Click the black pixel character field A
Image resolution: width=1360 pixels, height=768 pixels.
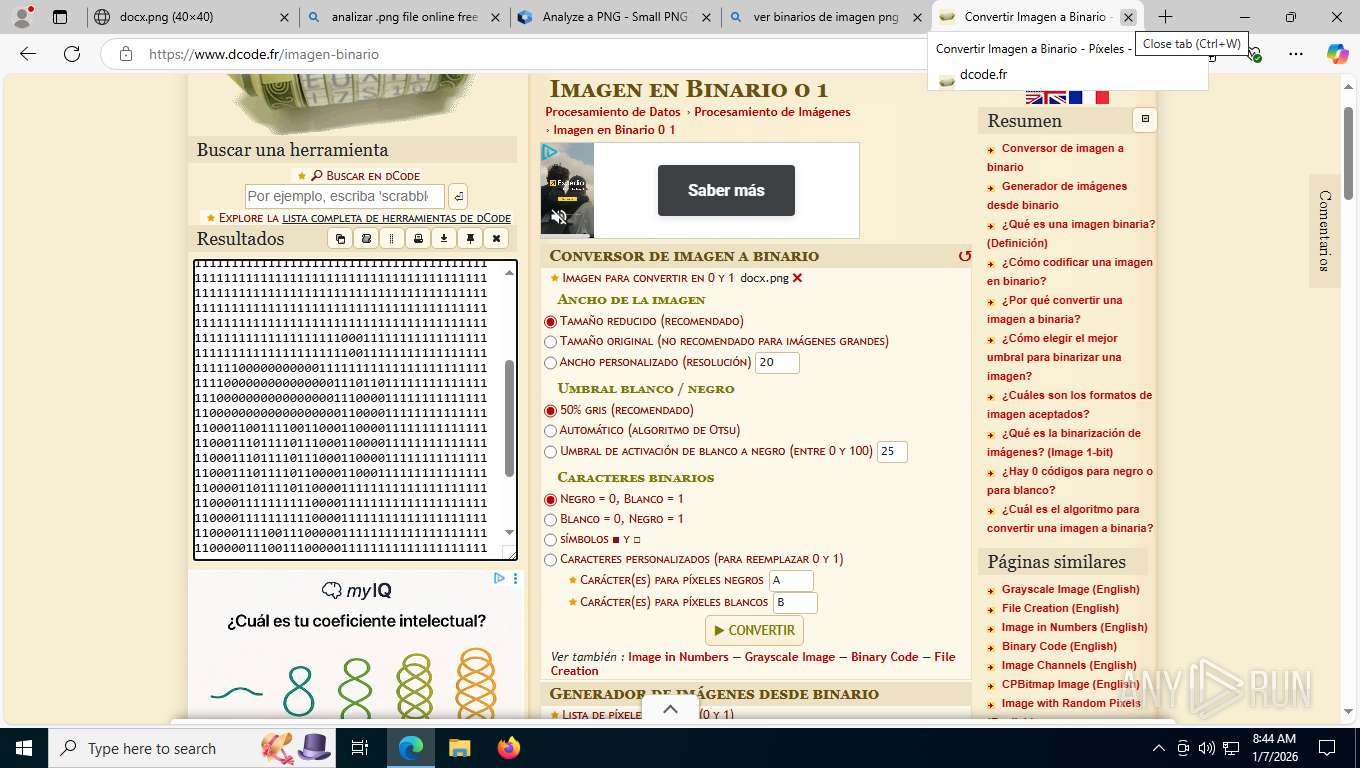[791, 580]
